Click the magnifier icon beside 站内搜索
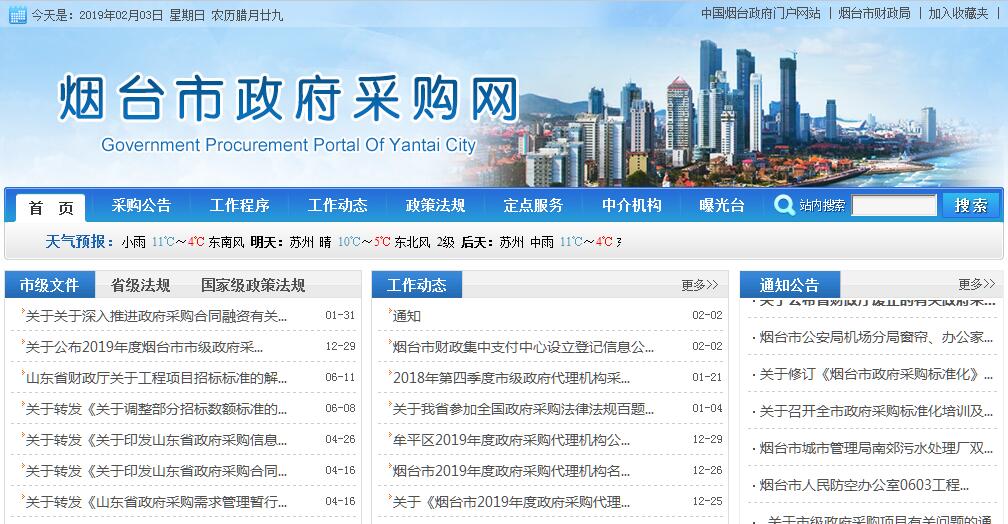This screenshot has width=1008, height=524. [x=785, y=205]
